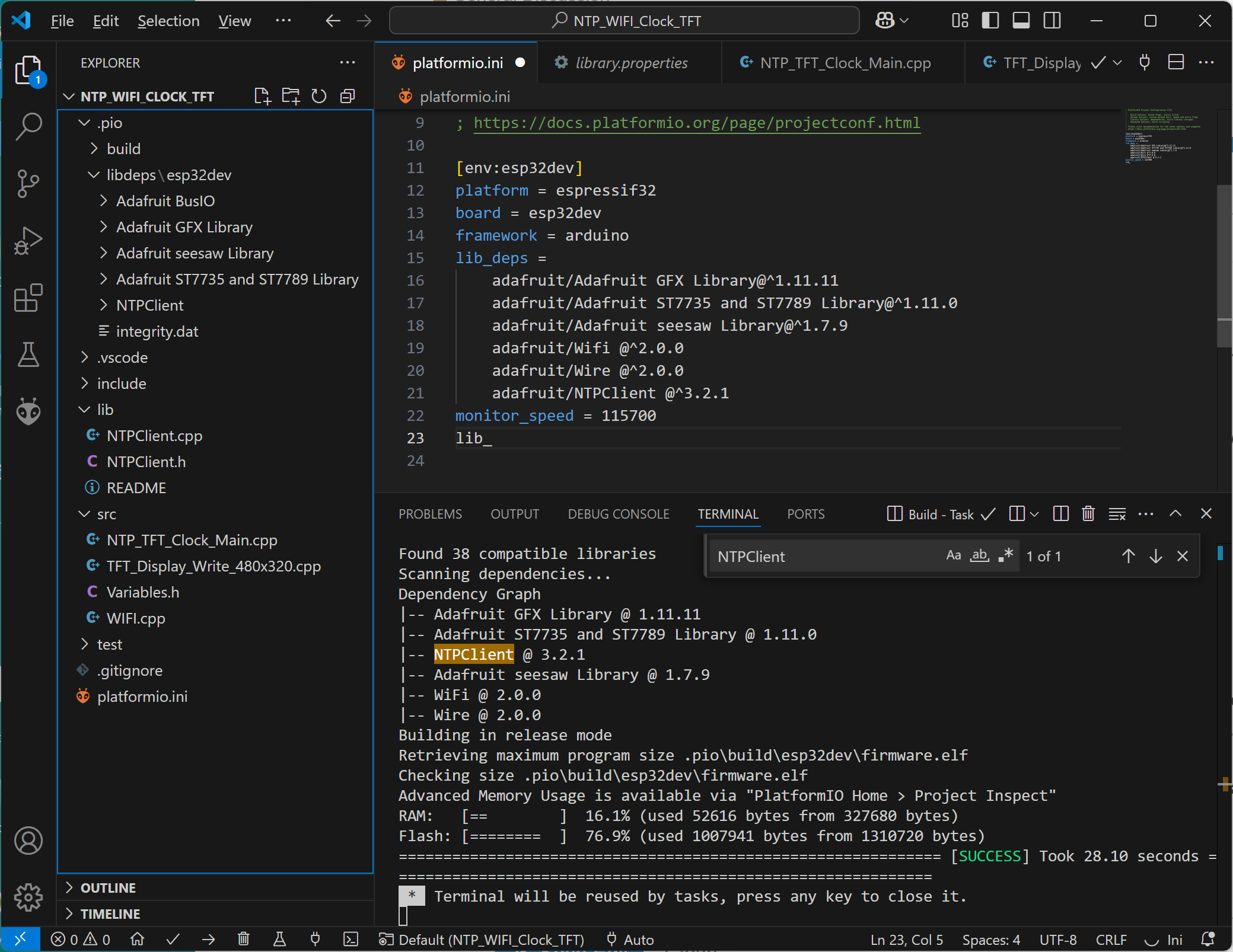Screen dimensions: 1233x952
Task: Open the Explorer view in activity bar
Action: (x=28, y=71)
